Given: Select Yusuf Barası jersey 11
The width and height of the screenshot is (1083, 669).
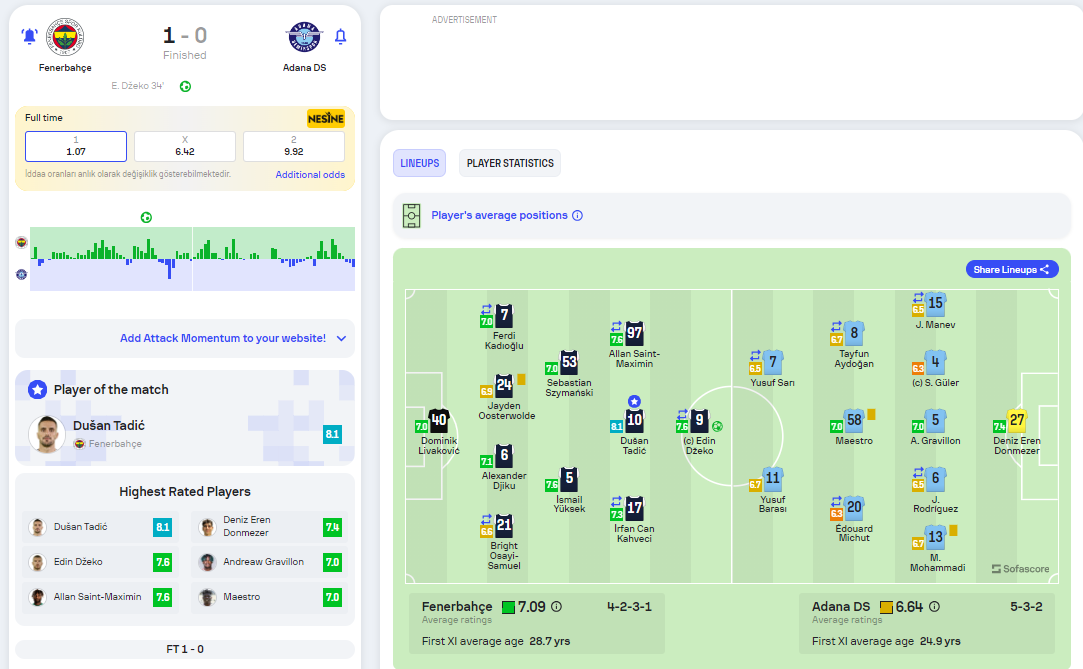Looking at the screenshot, I should click(x=773, y=478).
